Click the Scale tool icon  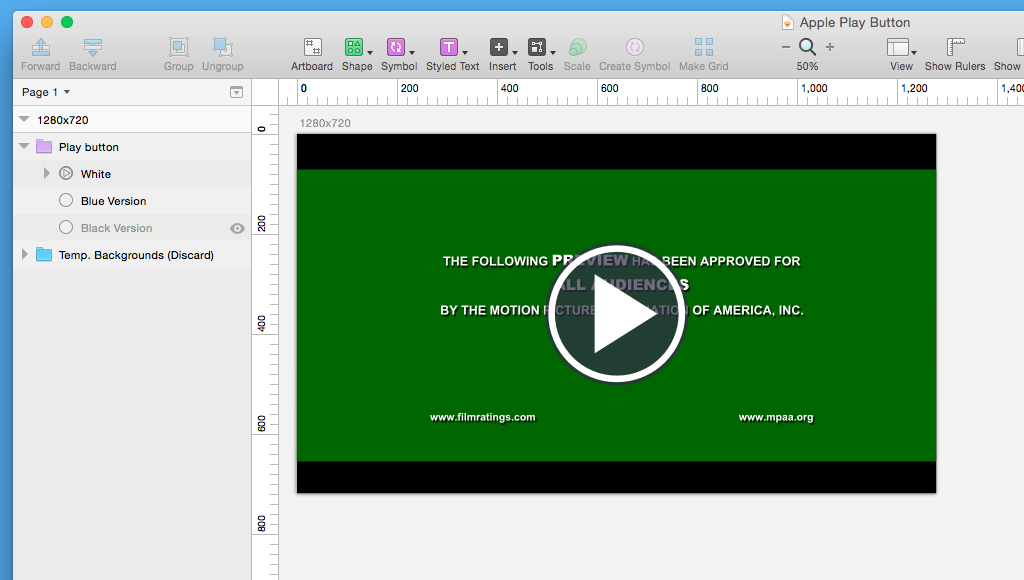[577, 47]
